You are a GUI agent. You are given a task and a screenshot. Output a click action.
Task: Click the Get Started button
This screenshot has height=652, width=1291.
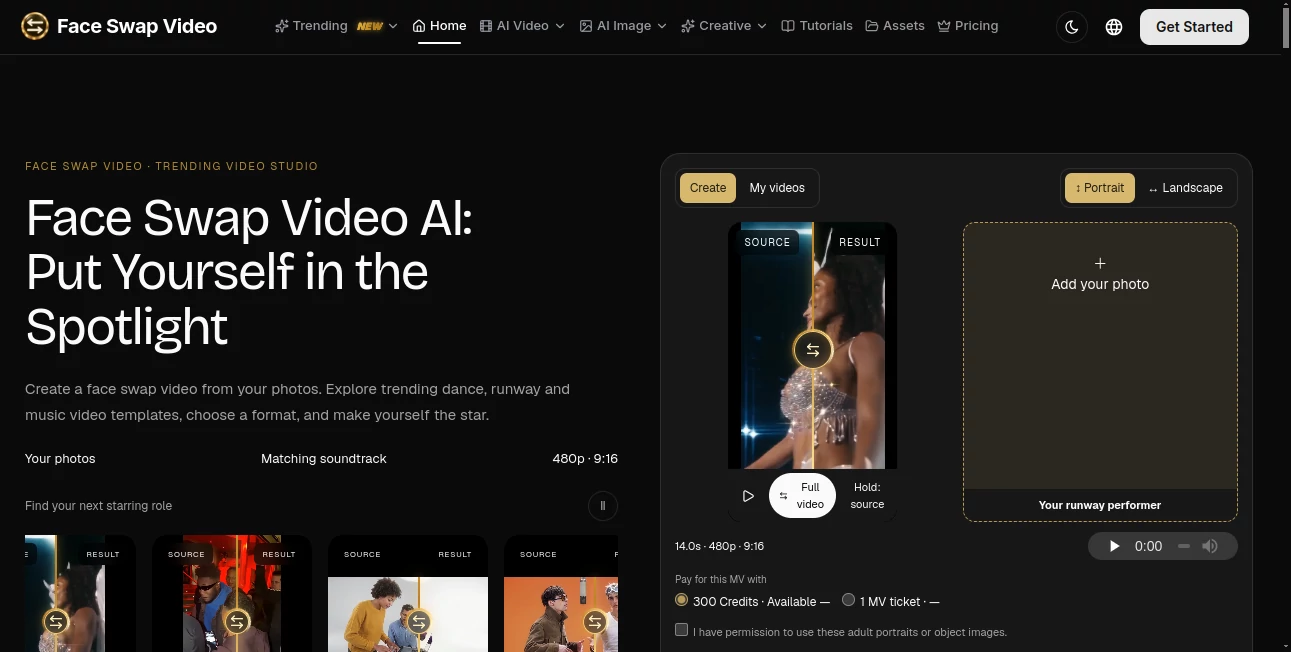1194,27
